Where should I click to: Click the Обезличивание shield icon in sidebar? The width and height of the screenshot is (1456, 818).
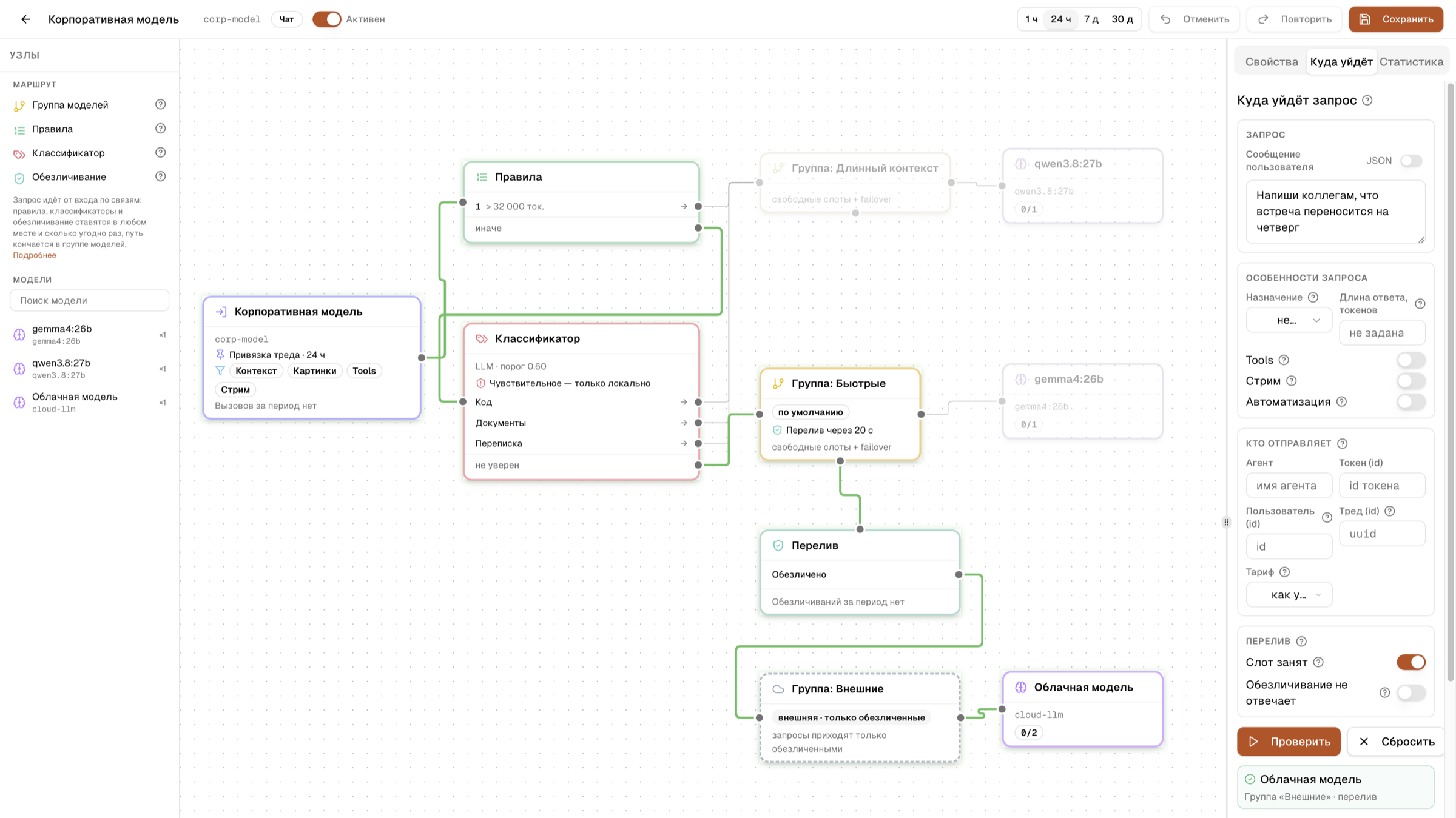19,178
